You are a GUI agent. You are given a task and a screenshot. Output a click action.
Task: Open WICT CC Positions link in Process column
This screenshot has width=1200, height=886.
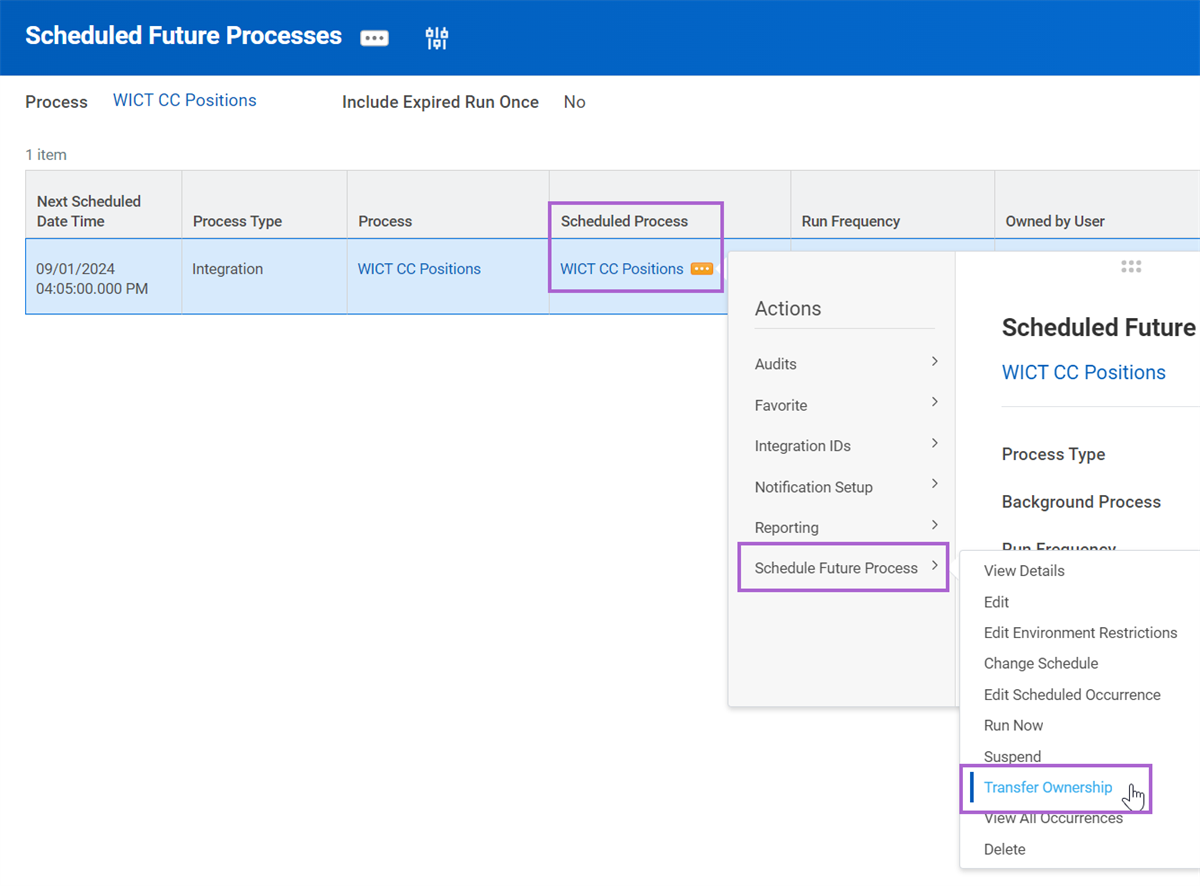coord(419,269)
